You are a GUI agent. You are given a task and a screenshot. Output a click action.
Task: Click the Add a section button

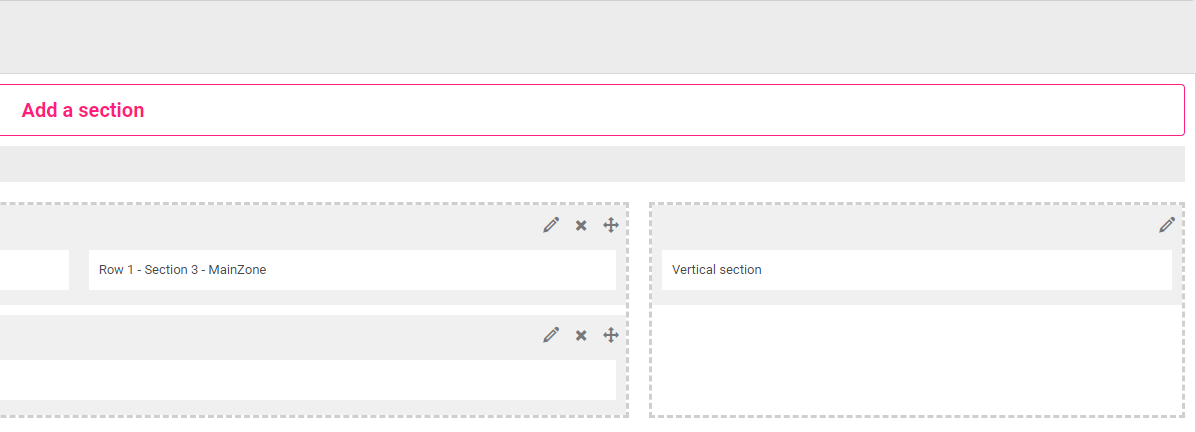pyautogui.click(x=592, y=110)
